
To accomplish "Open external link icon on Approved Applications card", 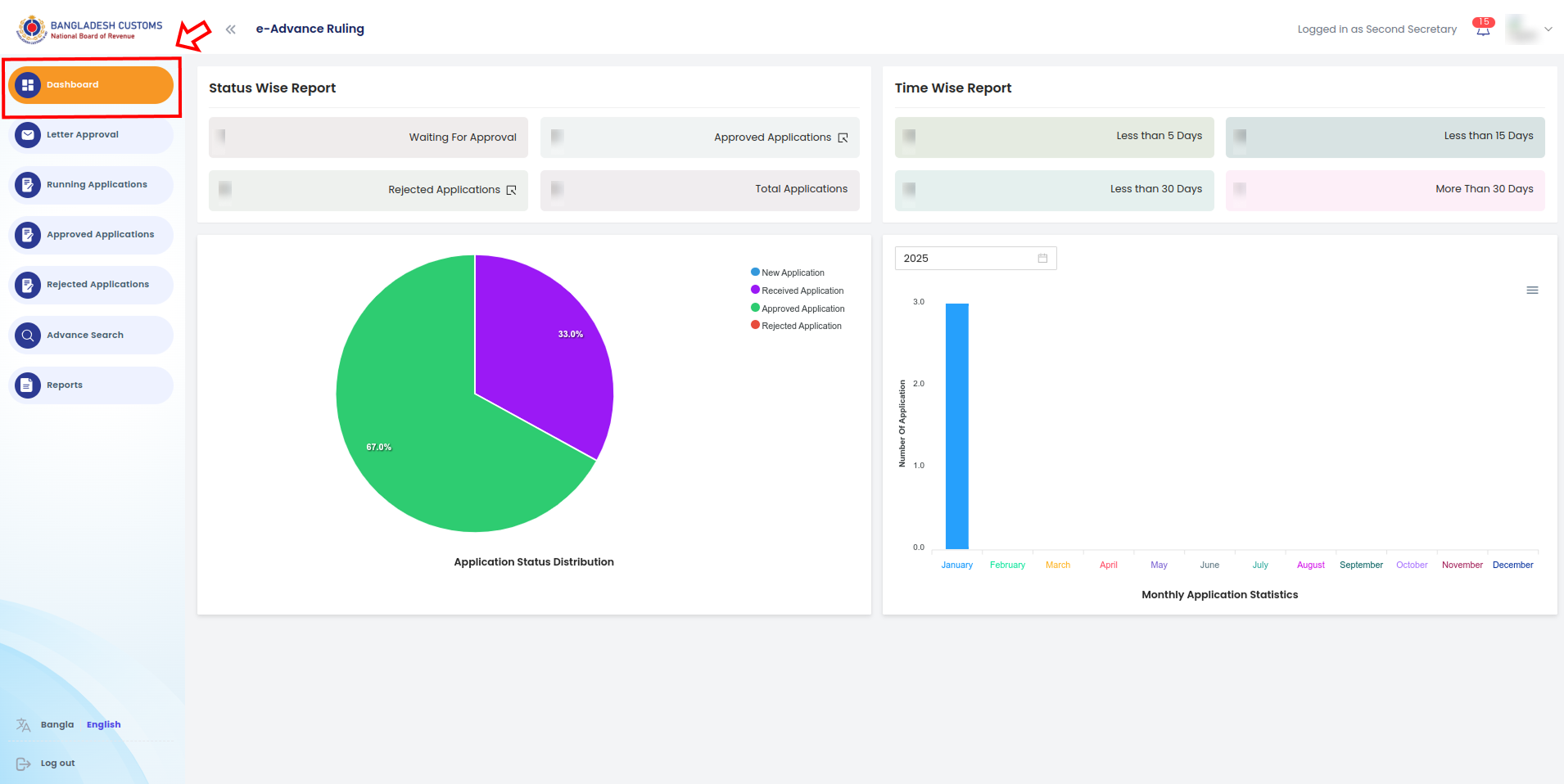I will [x=843, y=137].
